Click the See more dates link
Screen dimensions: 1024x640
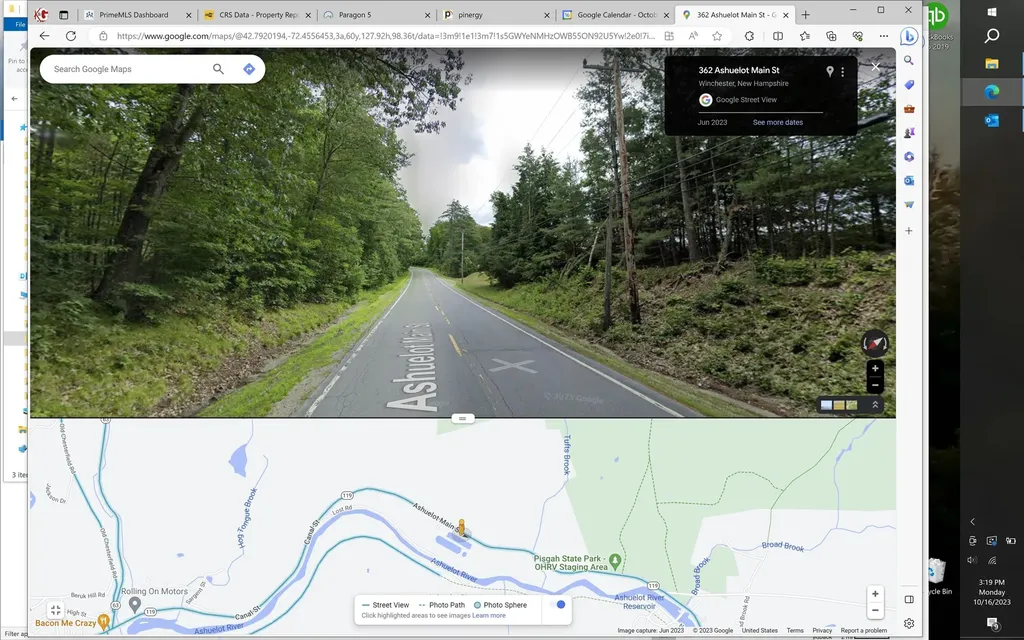point(777,122)
